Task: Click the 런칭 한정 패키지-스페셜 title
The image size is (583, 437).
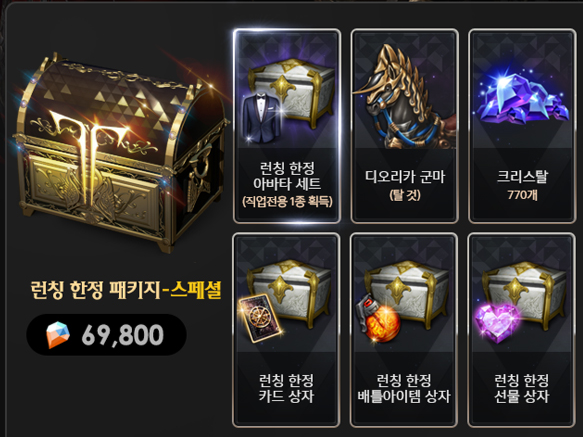Action: click(126, 290)
